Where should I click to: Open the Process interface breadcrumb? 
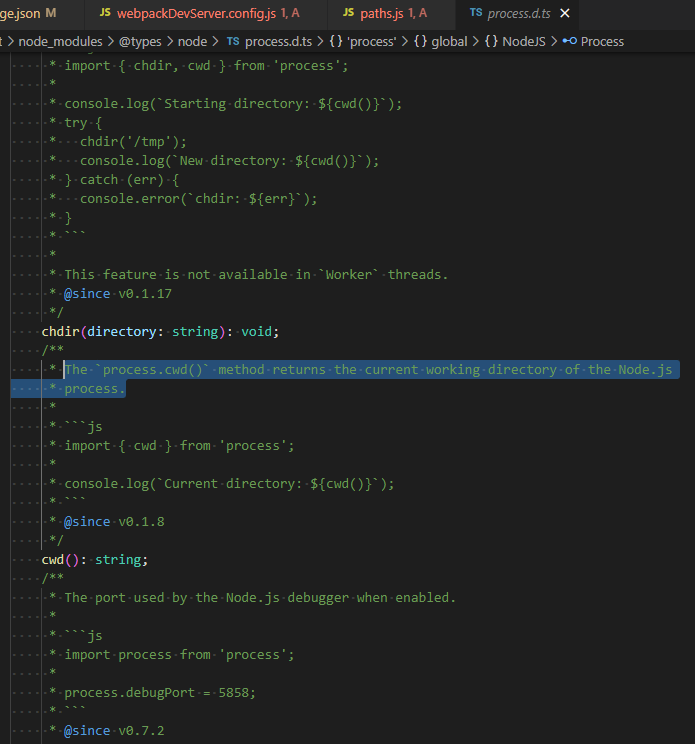click(602, 42)
